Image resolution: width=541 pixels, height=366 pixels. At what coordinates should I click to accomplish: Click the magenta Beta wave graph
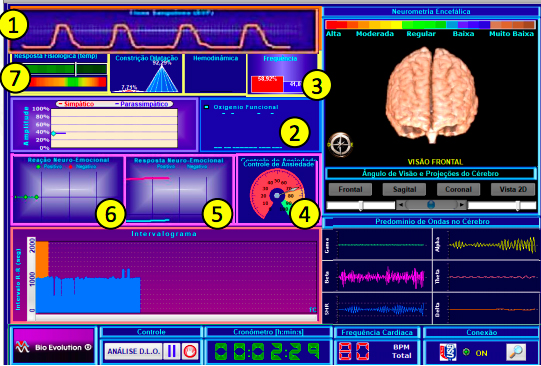click(381, 277)
